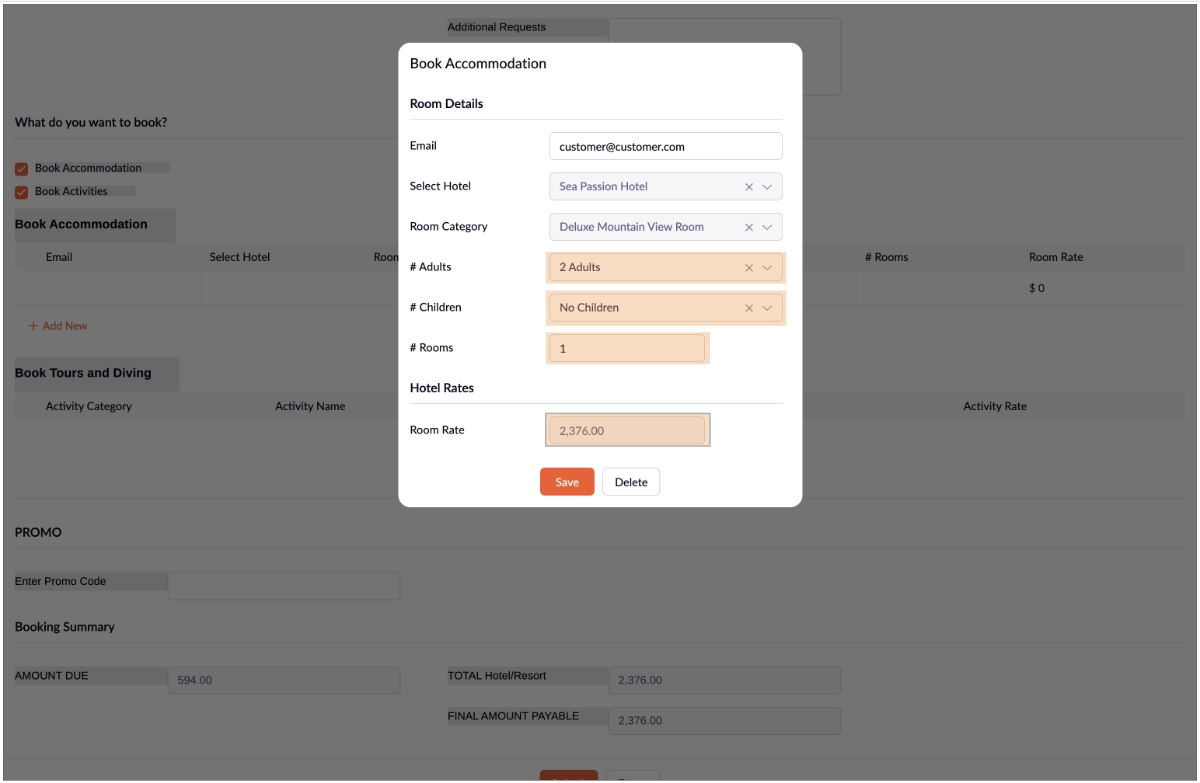The image size is (1200, 783).
Task: Uncheck the Book Activities checkbox
Action: [x=21, y=192]
